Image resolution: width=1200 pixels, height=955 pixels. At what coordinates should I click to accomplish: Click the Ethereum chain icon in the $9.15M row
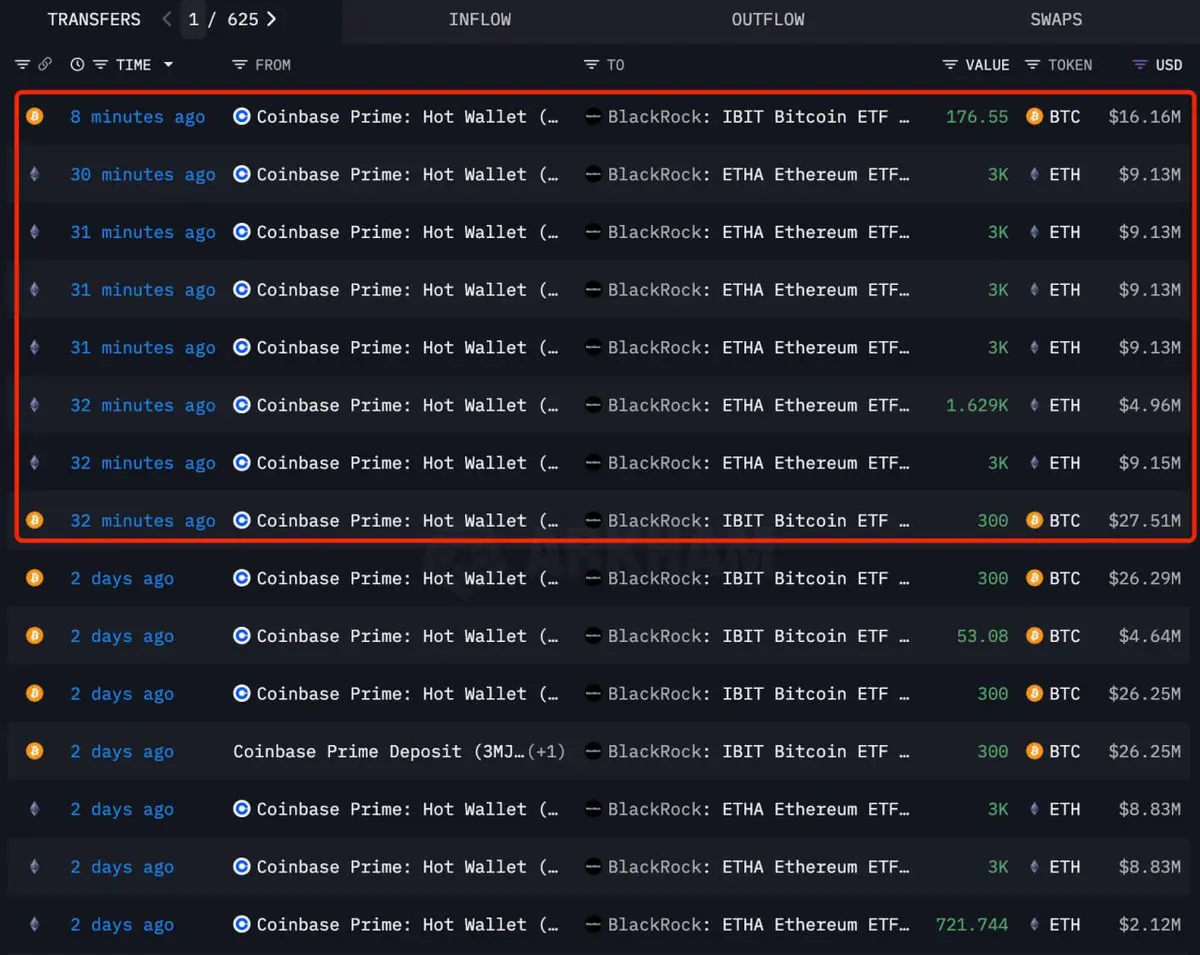pos(35,463)
